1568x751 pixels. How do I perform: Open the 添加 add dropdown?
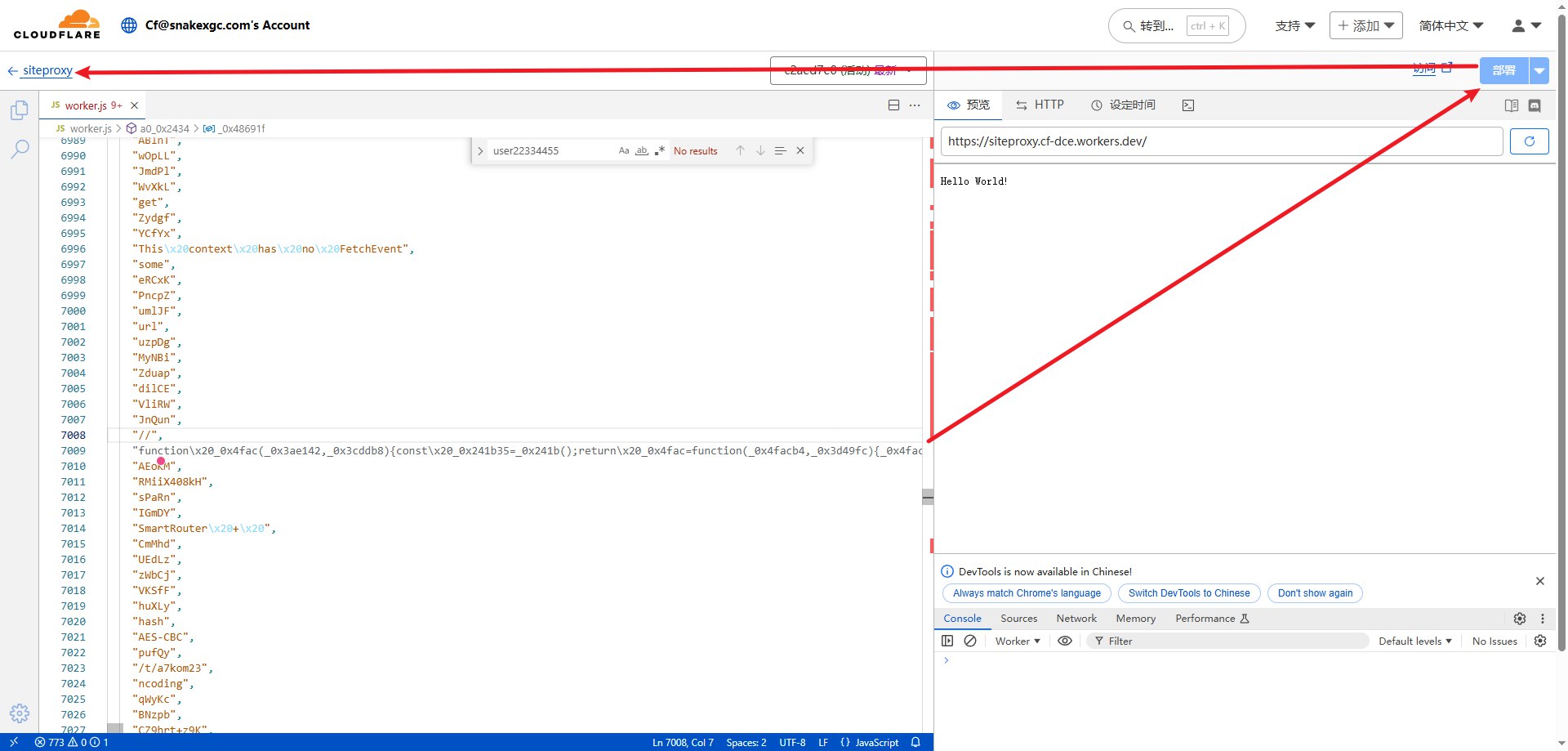pyautogui.click(x=1365, y=25)
